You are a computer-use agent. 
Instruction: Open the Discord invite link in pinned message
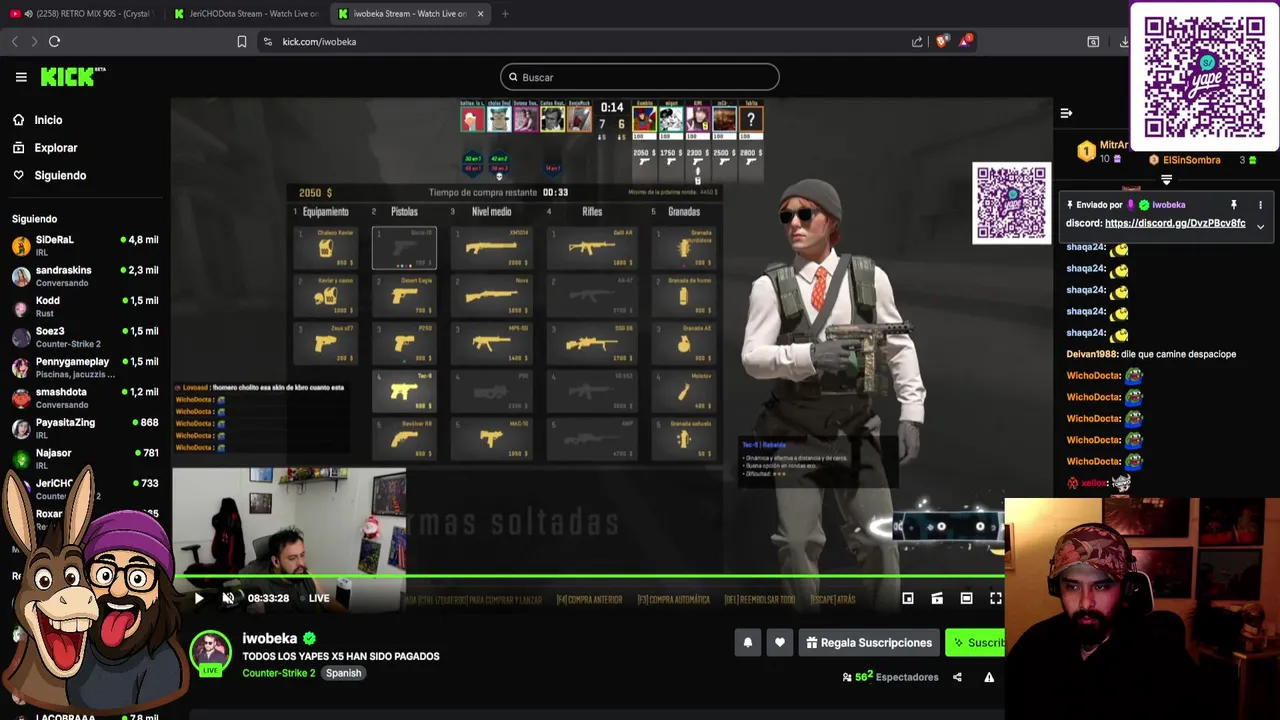(x=1175, y=223)
